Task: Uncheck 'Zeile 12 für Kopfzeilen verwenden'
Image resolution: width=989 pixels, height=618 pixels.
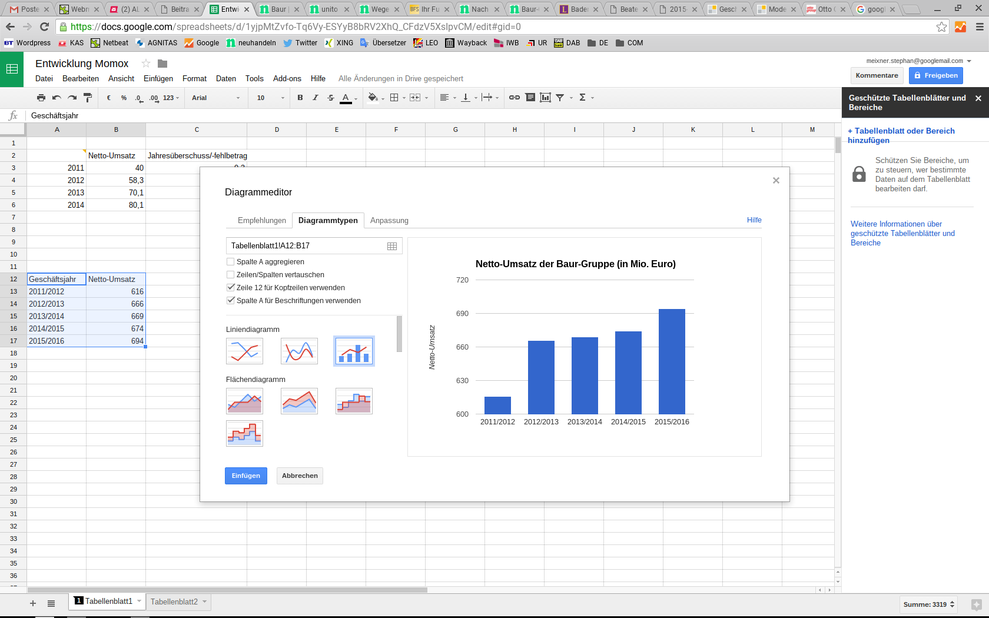Action: 230,287
